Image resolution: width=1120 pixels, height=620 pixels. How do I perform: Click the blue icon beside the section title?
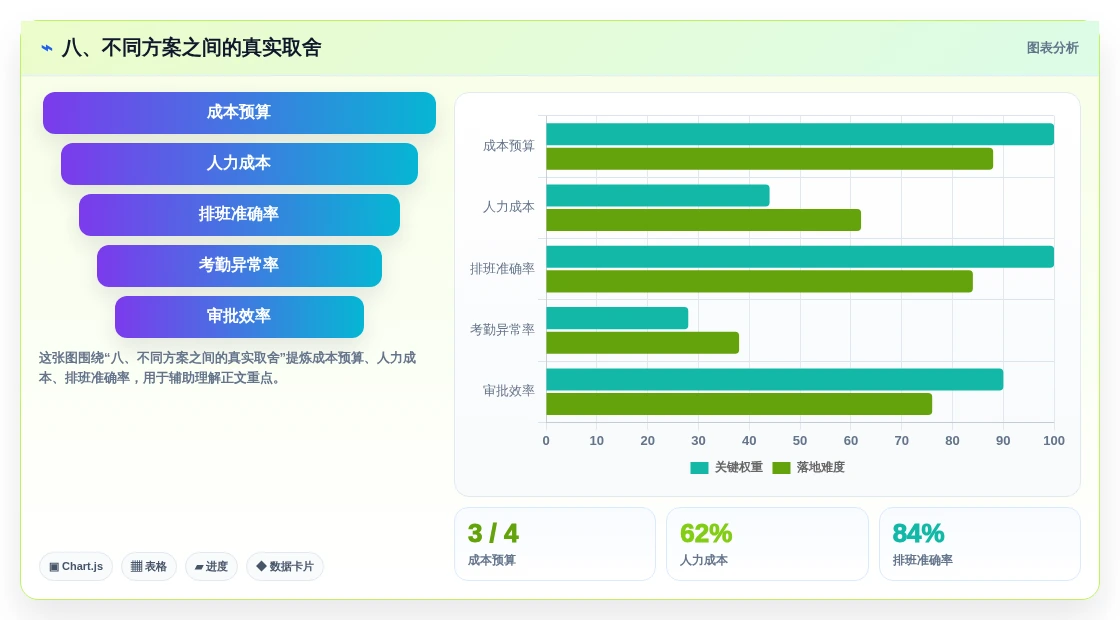click(47, 48)
